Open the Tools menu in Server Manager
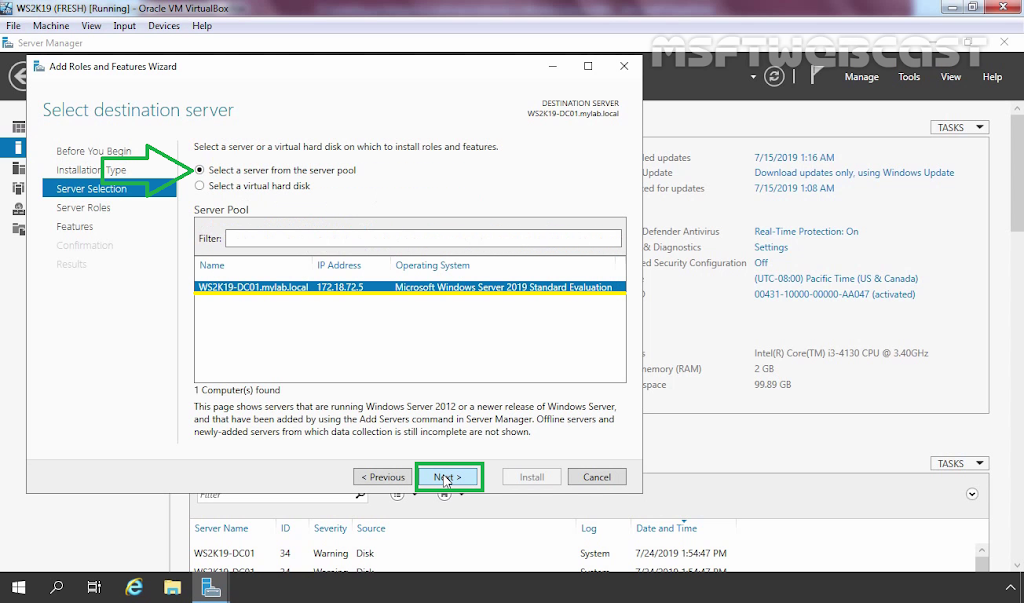This screenshot has height=603, width=1024. [909, 76]
